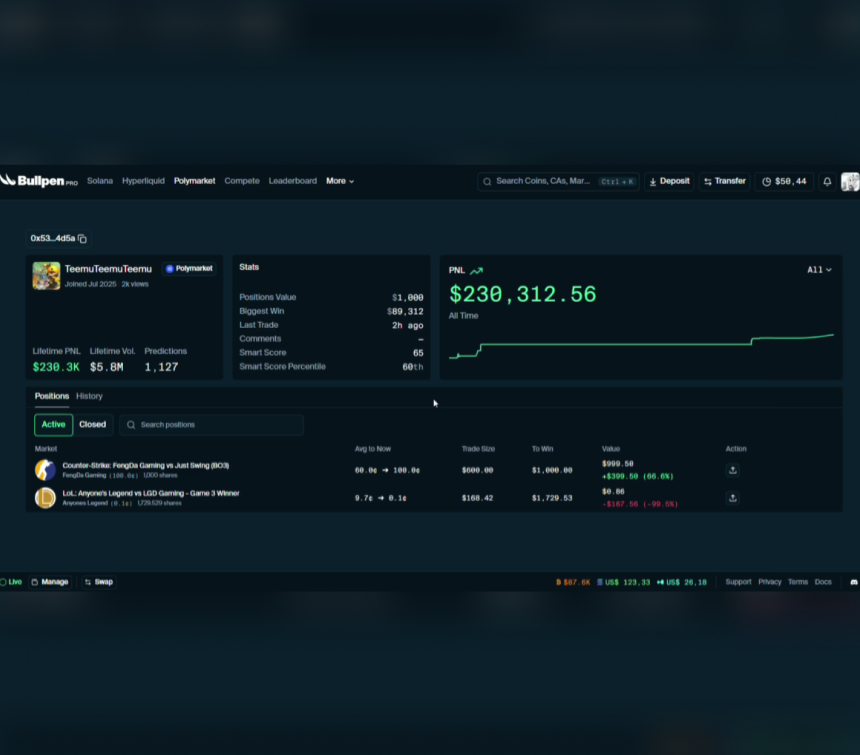Click the PNL trend arrow icon

[477, 270]
